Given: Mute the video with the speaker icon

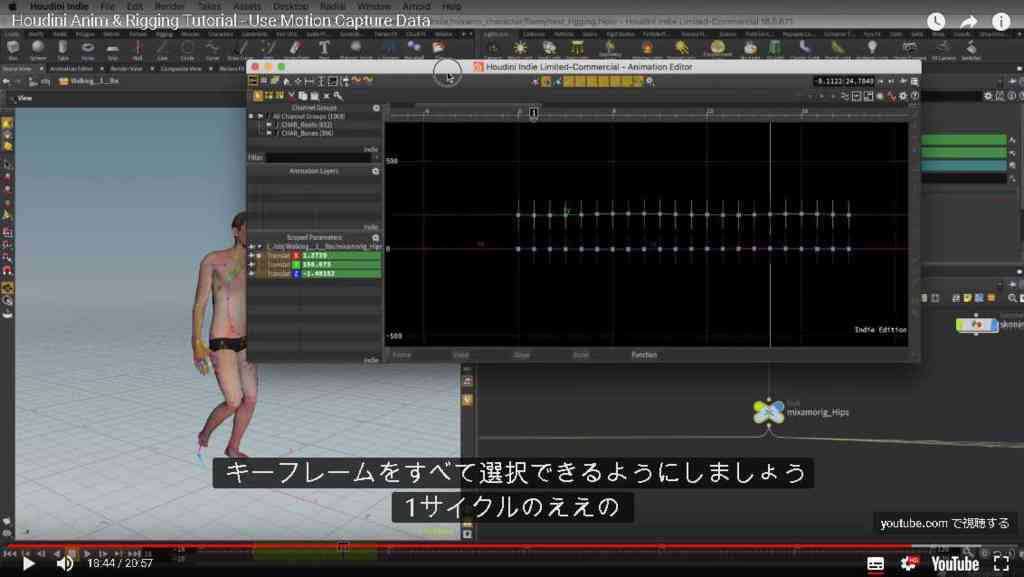Looking at the screenshot, I should click(65, 563).
